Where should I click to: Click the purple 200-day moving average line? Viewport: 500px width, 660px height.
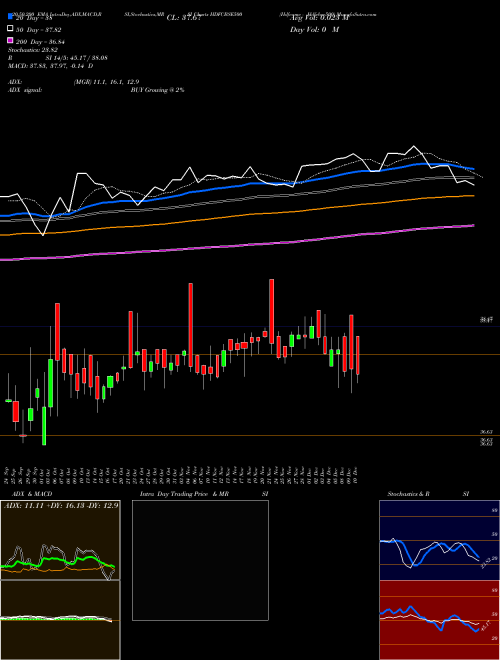pyautogui.click(x=237, y=245)
